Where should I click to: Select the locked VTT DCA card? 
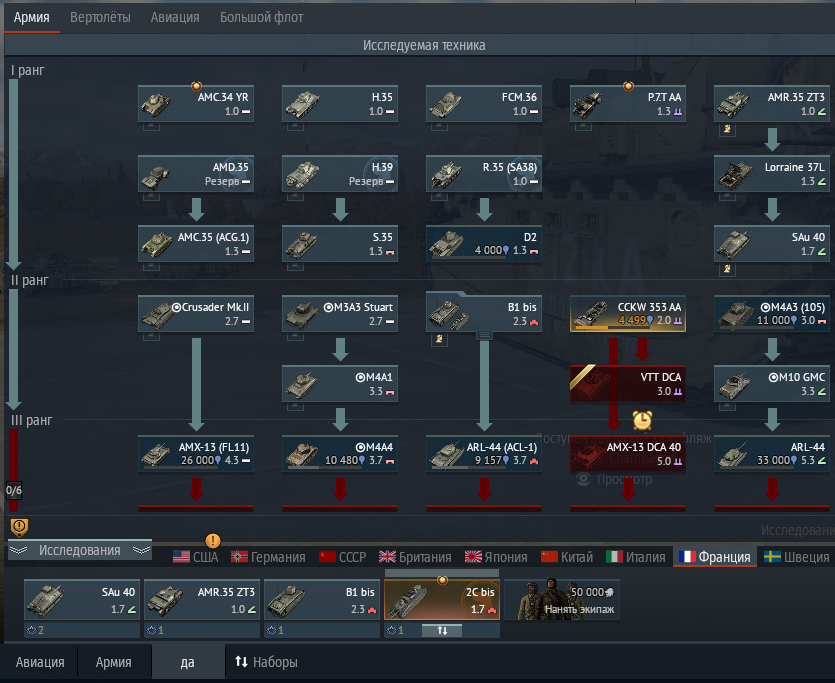[628, 384]
